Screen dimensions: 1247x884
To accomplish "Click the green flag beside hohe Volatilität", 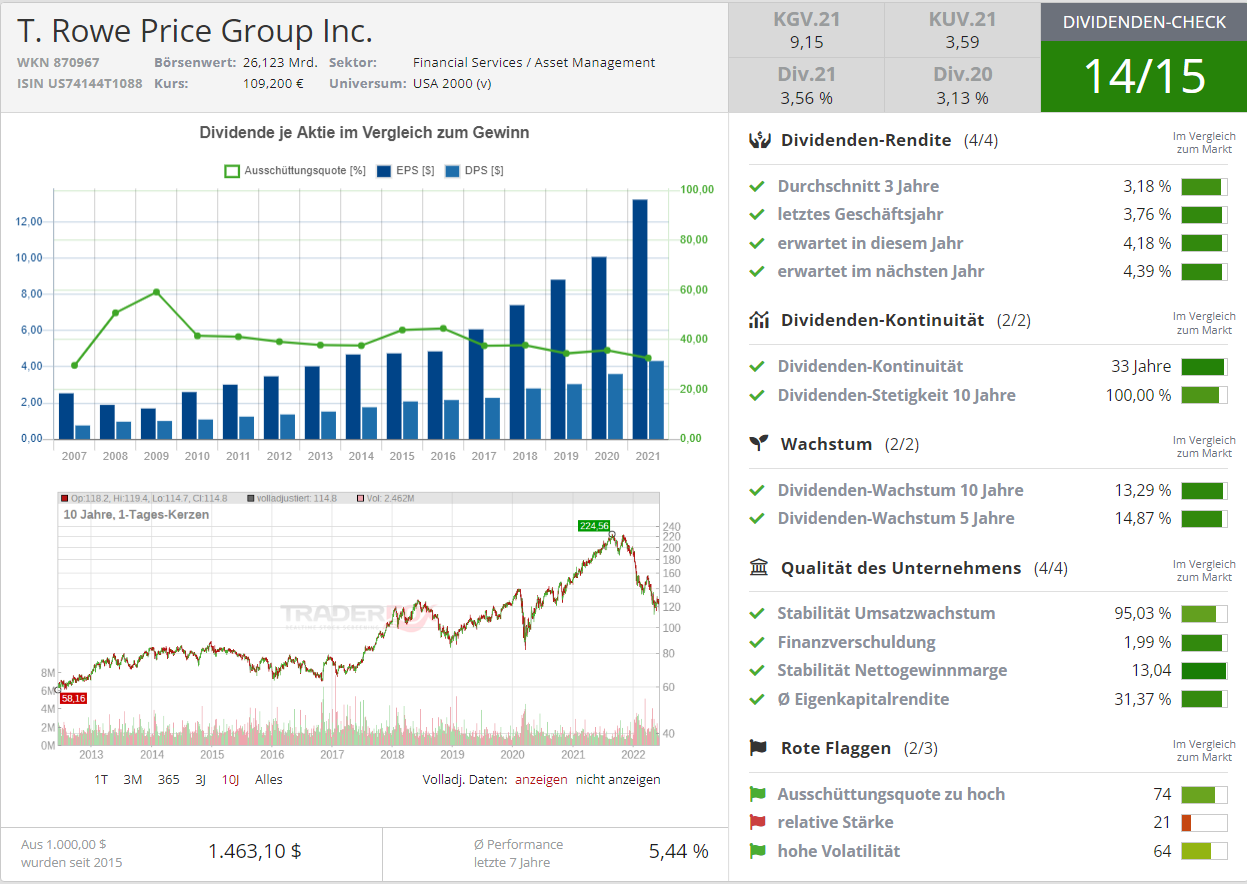I will point(757,851).
